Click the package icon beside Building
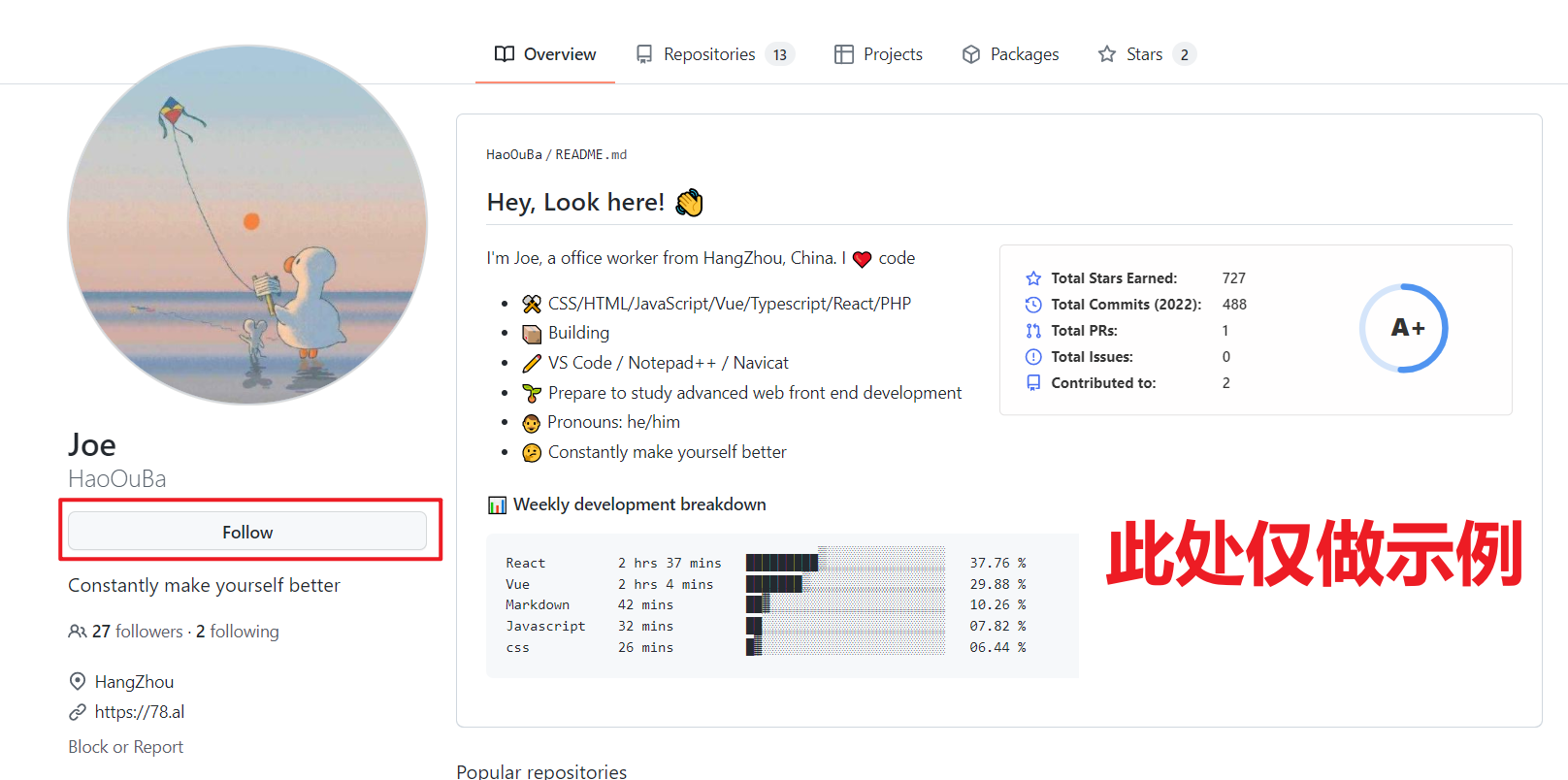Screen dimensions: 1568x780 click(x=532, y=334)
